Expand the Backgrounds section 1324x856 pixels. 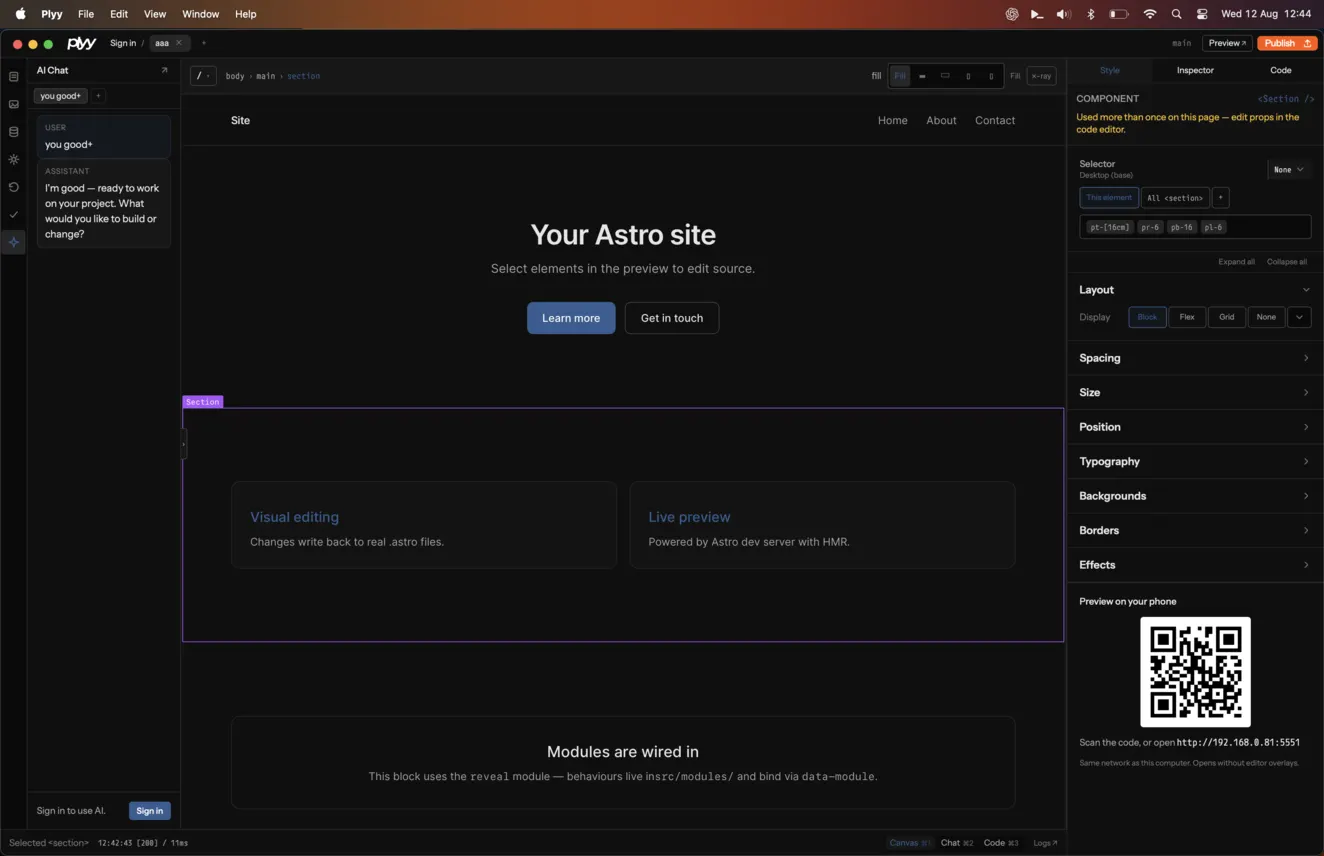(x=1194, y=496)
